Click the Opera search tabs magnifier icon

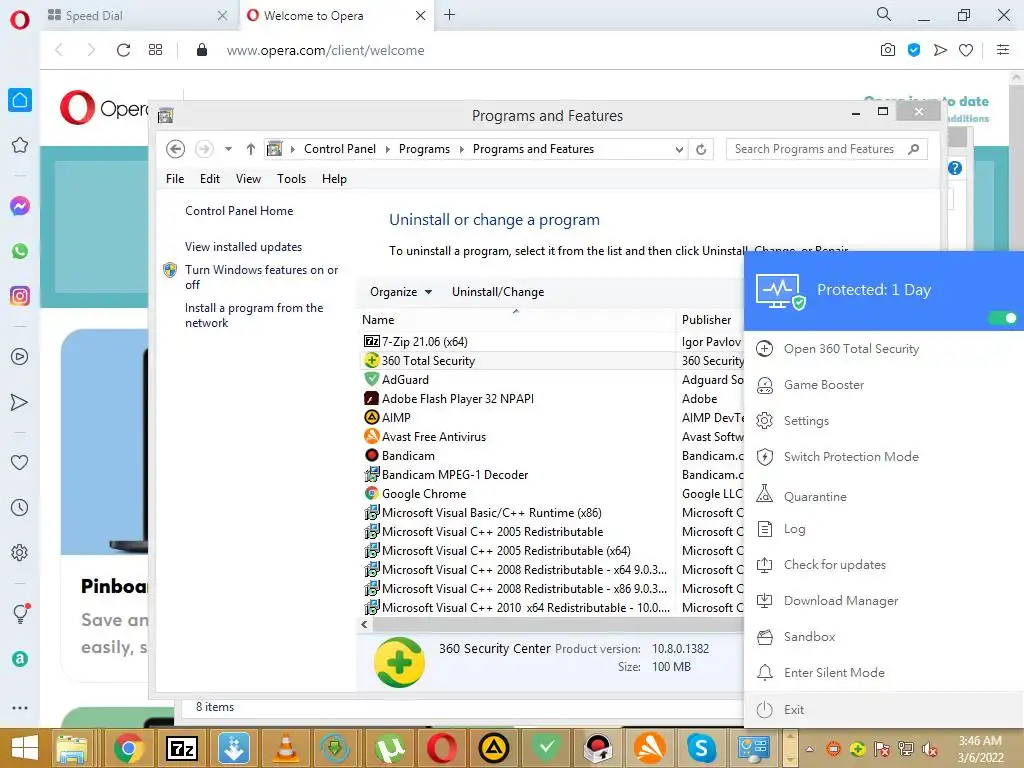coord(884,14)
